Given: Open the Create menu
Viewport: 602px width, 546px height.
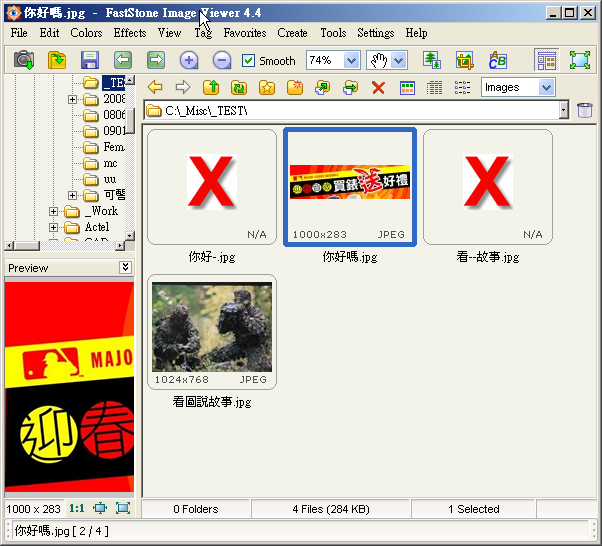Looking at the screenshot, I should tap(292, 33).
